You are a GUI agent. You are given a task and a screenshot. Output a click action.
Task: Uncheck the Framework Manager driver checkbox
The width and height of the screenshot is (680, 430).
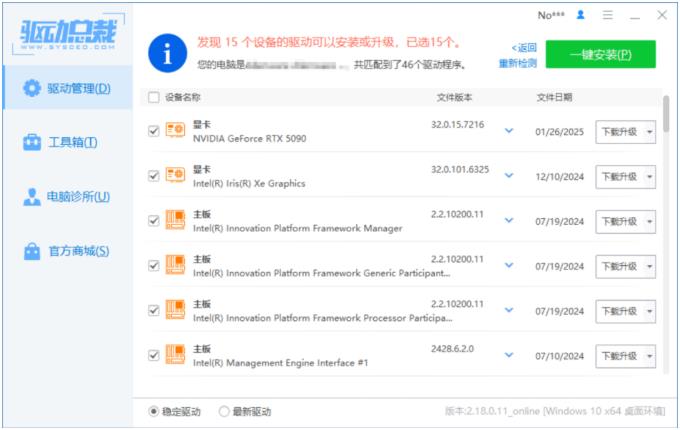154,221
